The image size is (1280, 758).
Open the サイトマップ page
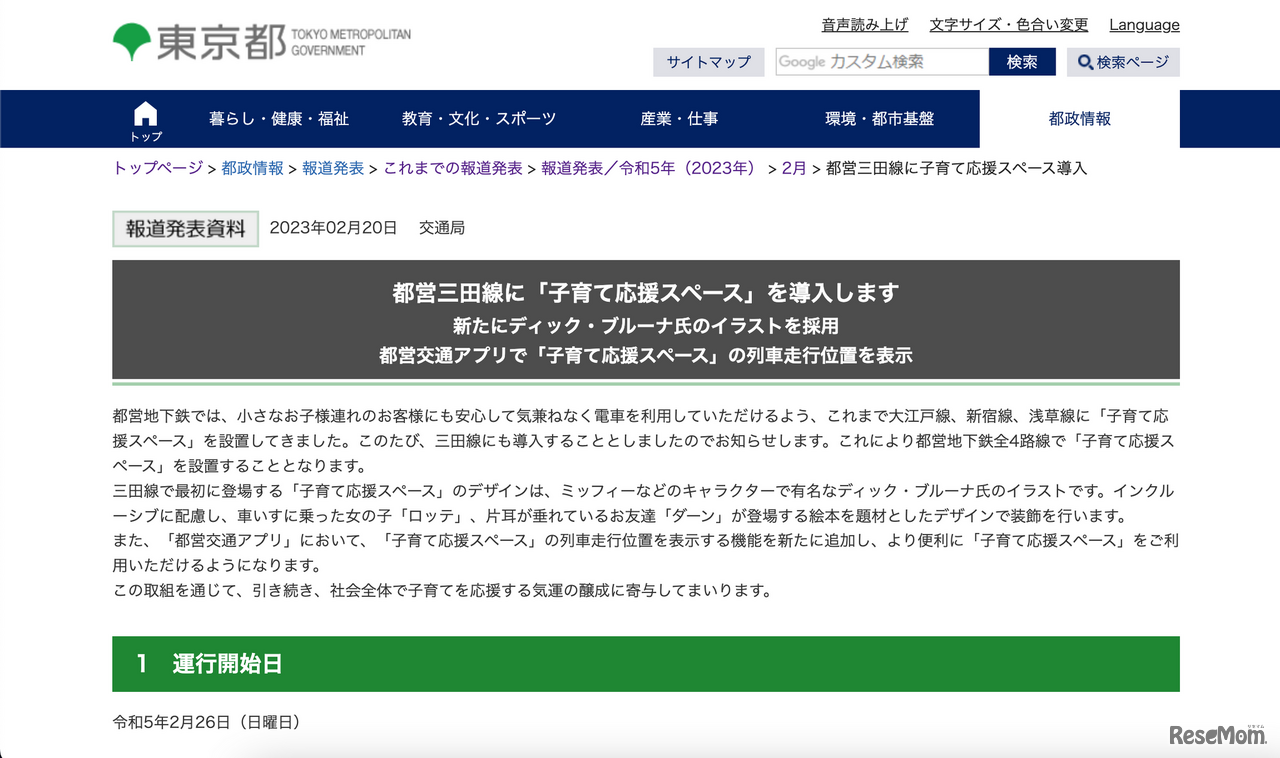point(709,61)
